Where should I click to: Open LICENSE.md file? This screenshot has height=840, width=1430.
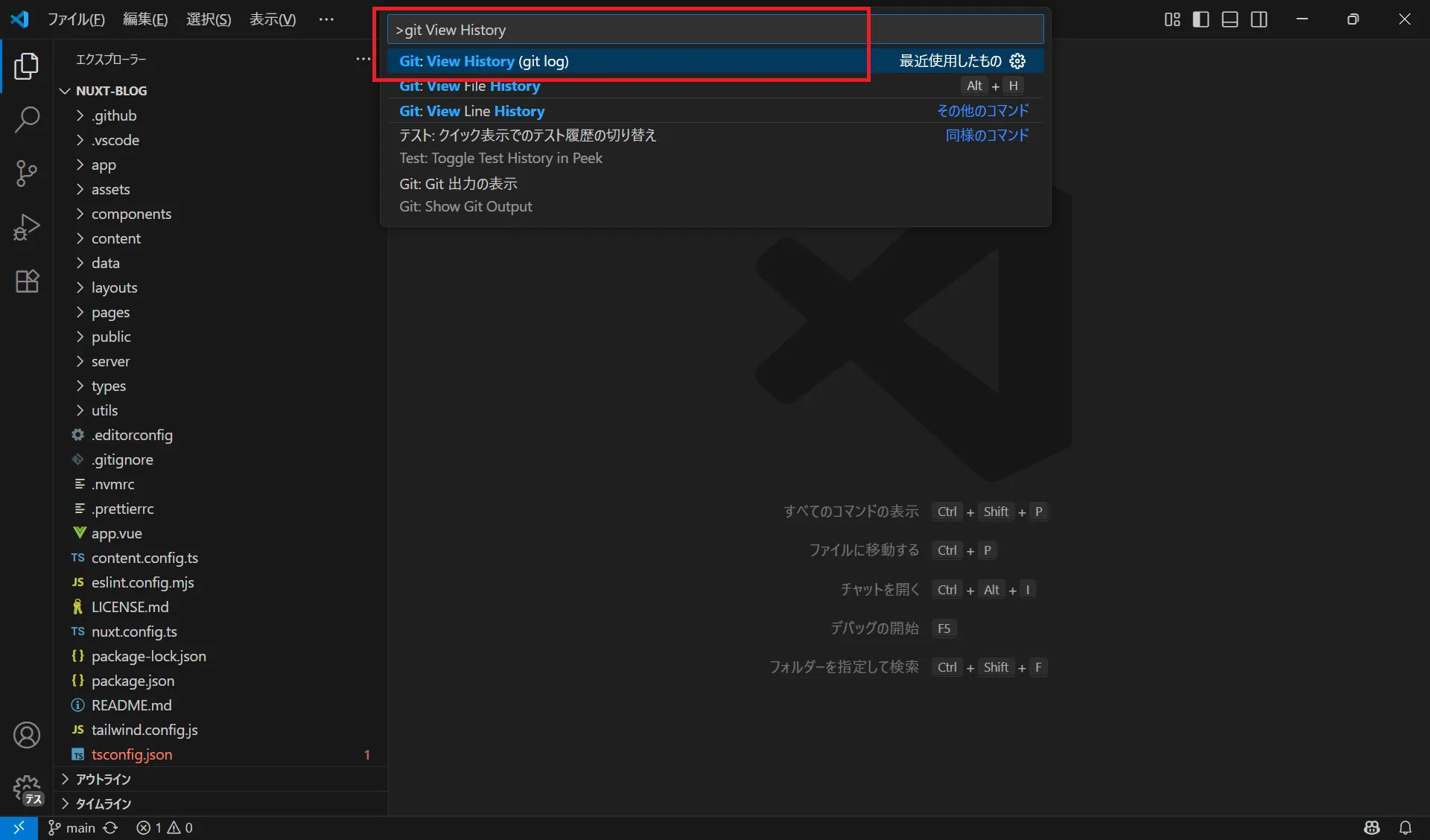[x=220, y=607]
